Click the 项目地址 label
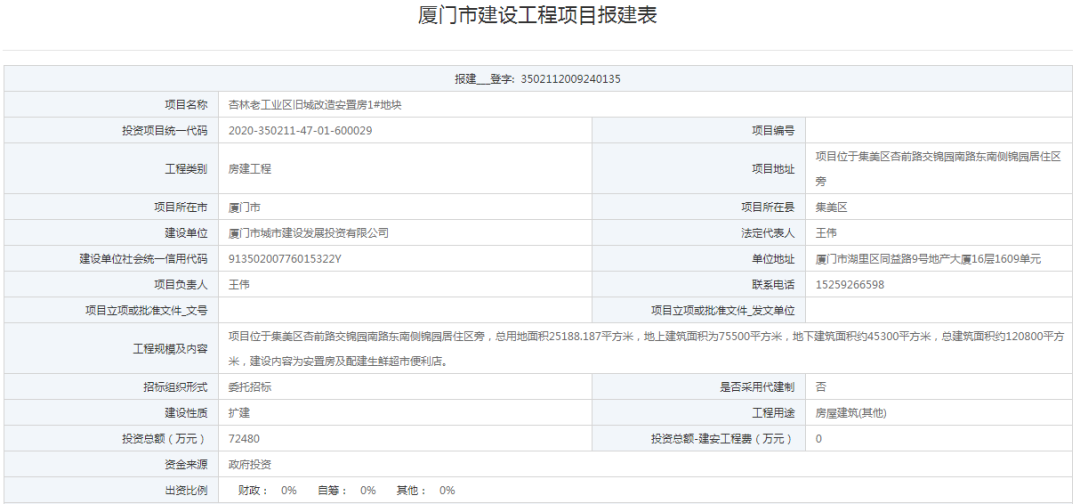This screenshot has width=1080, height=504. point(773,169)
